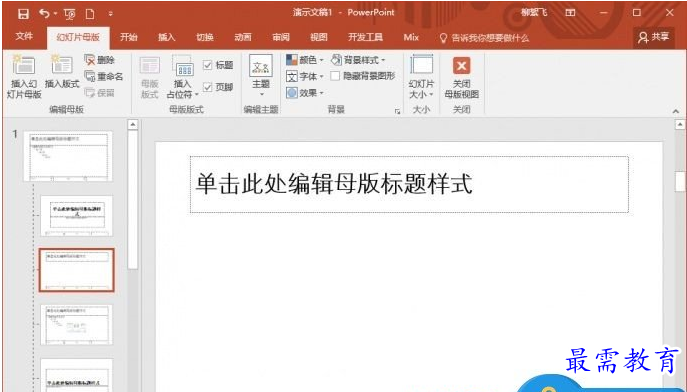This screenshot has height=392, width=687.
Task: Open the 切换 tab
Action: [205, 38]
